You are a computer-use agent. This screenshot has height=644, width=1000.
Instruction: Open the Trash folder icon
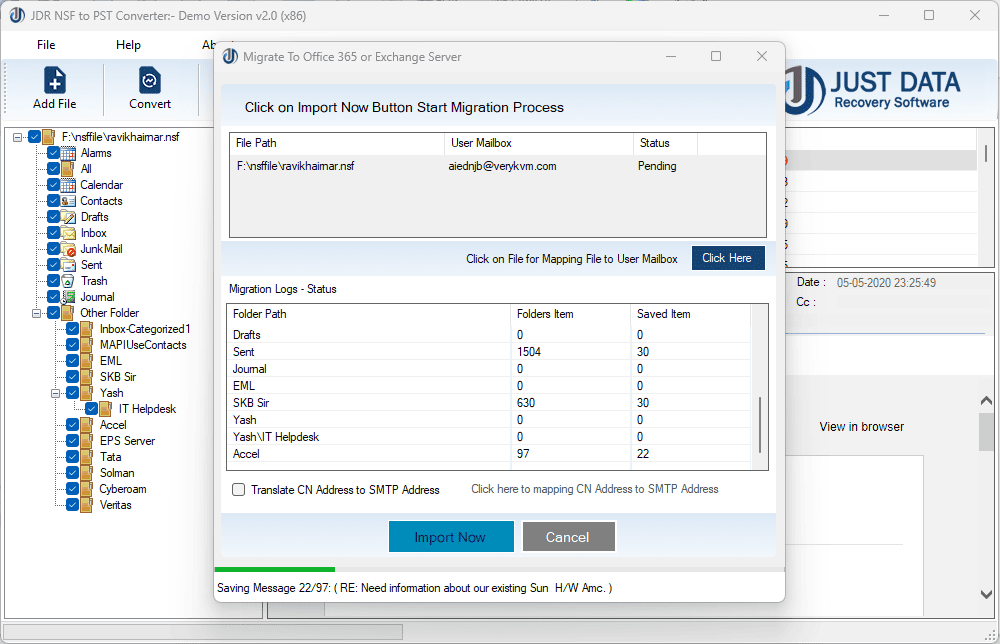pos(65,280)
